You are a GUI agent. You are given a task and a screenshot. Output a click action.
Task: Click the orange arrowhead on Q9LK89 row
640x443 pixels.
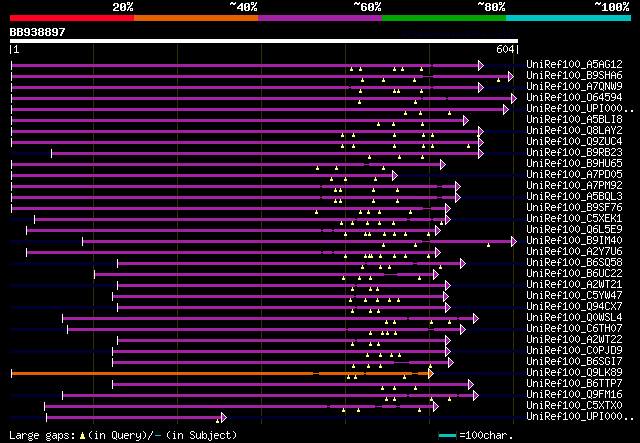[x=431, y=374]
